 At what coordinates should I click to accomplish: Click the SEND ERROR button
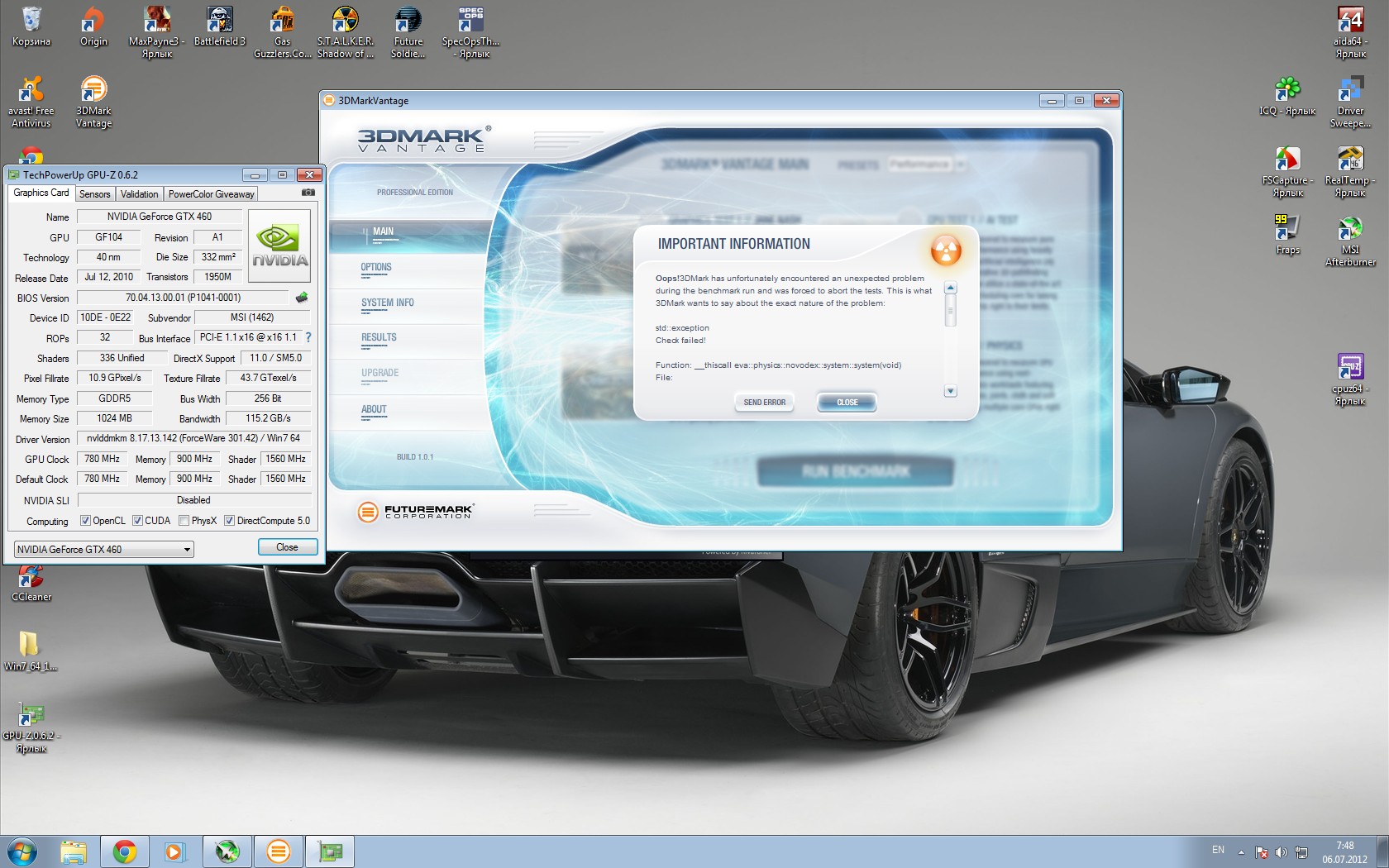pos(764,403)
